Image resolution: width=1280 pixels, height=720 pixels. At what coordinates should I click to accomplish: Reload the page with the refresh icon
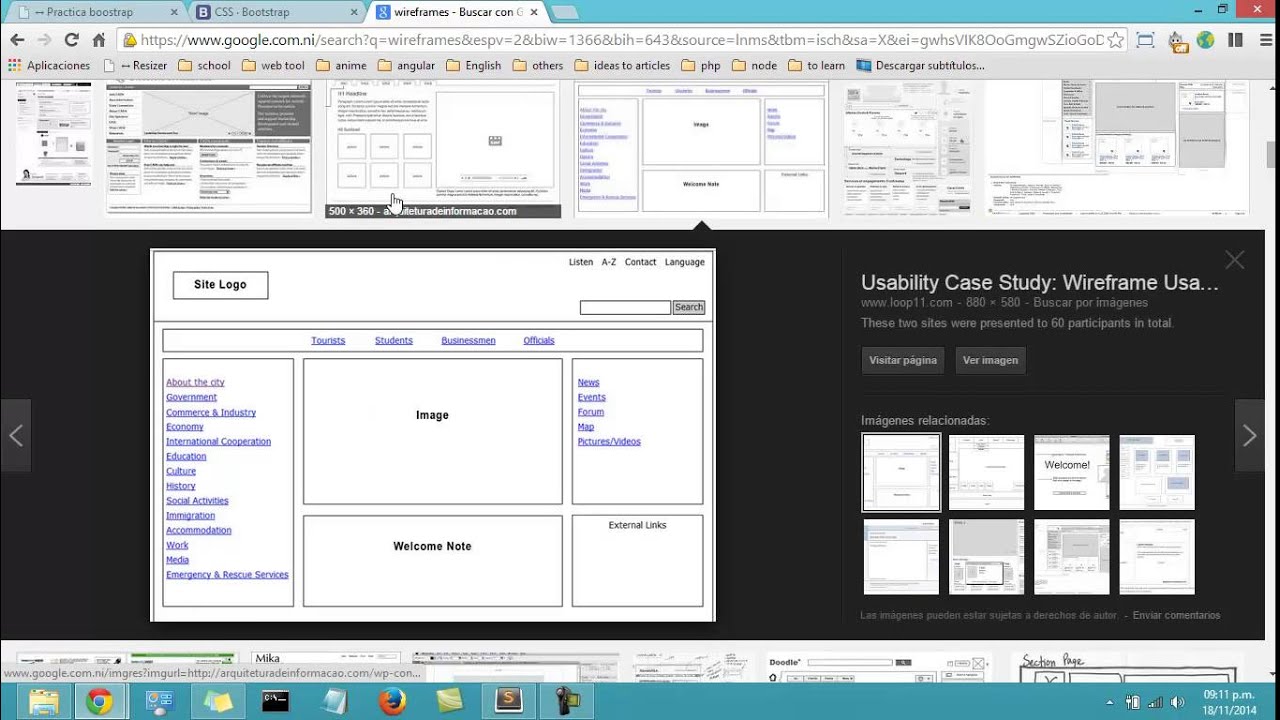coord(71,40)
